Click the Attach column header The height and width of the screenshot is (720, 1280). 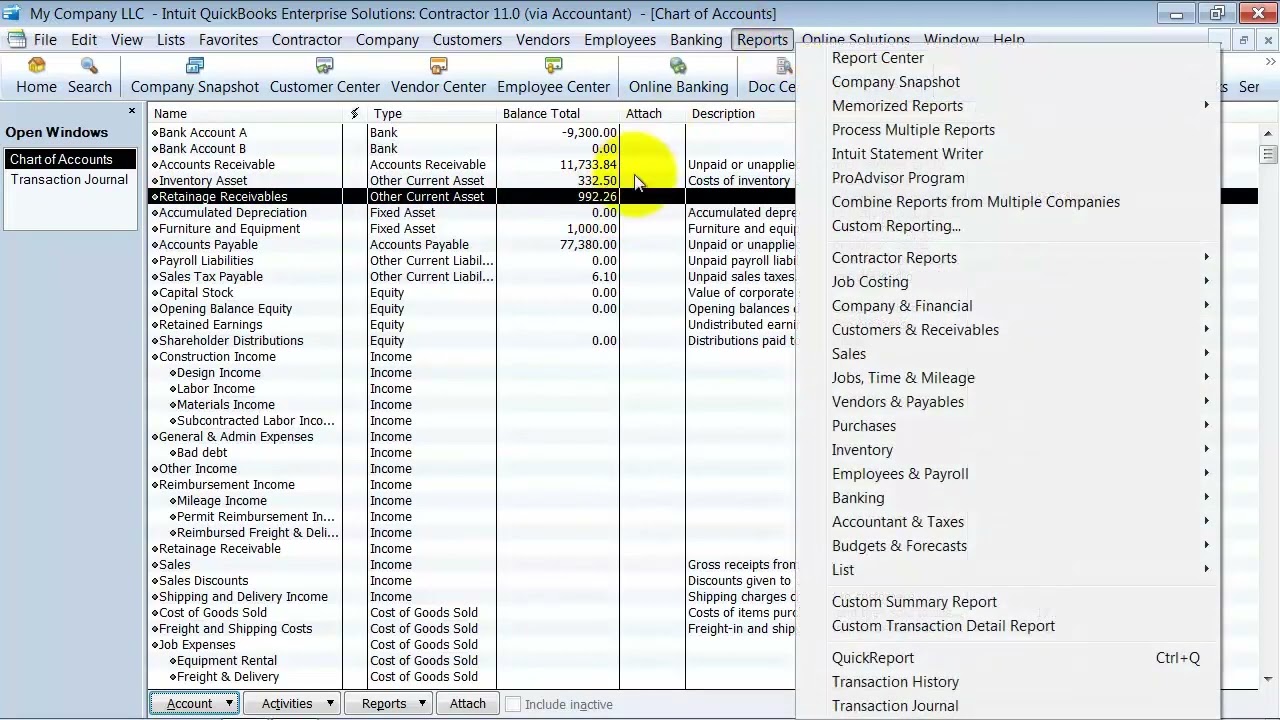click(x=652, y=113)
